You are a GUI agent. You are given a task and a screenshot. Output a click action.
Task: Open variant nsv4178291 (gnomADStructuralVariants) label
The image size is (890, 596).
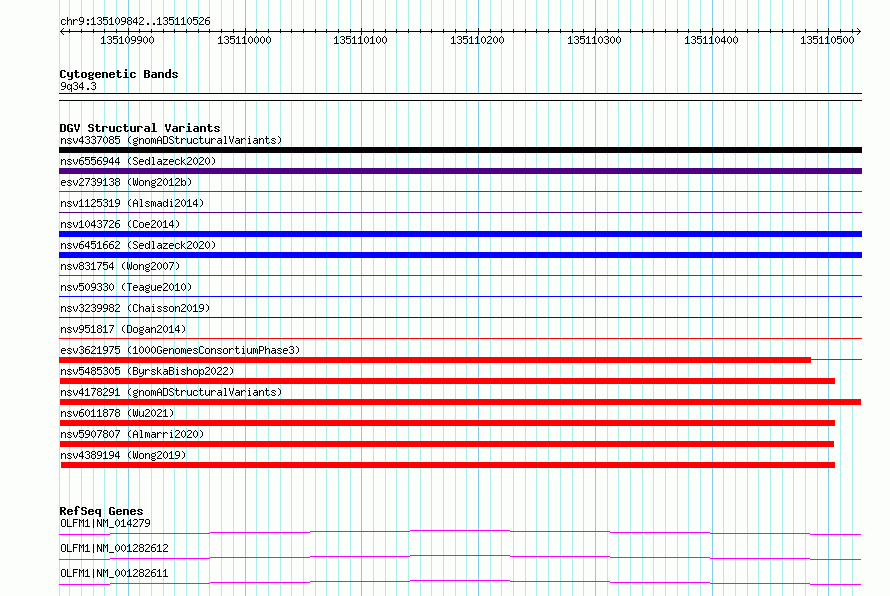tap(171, 392)
